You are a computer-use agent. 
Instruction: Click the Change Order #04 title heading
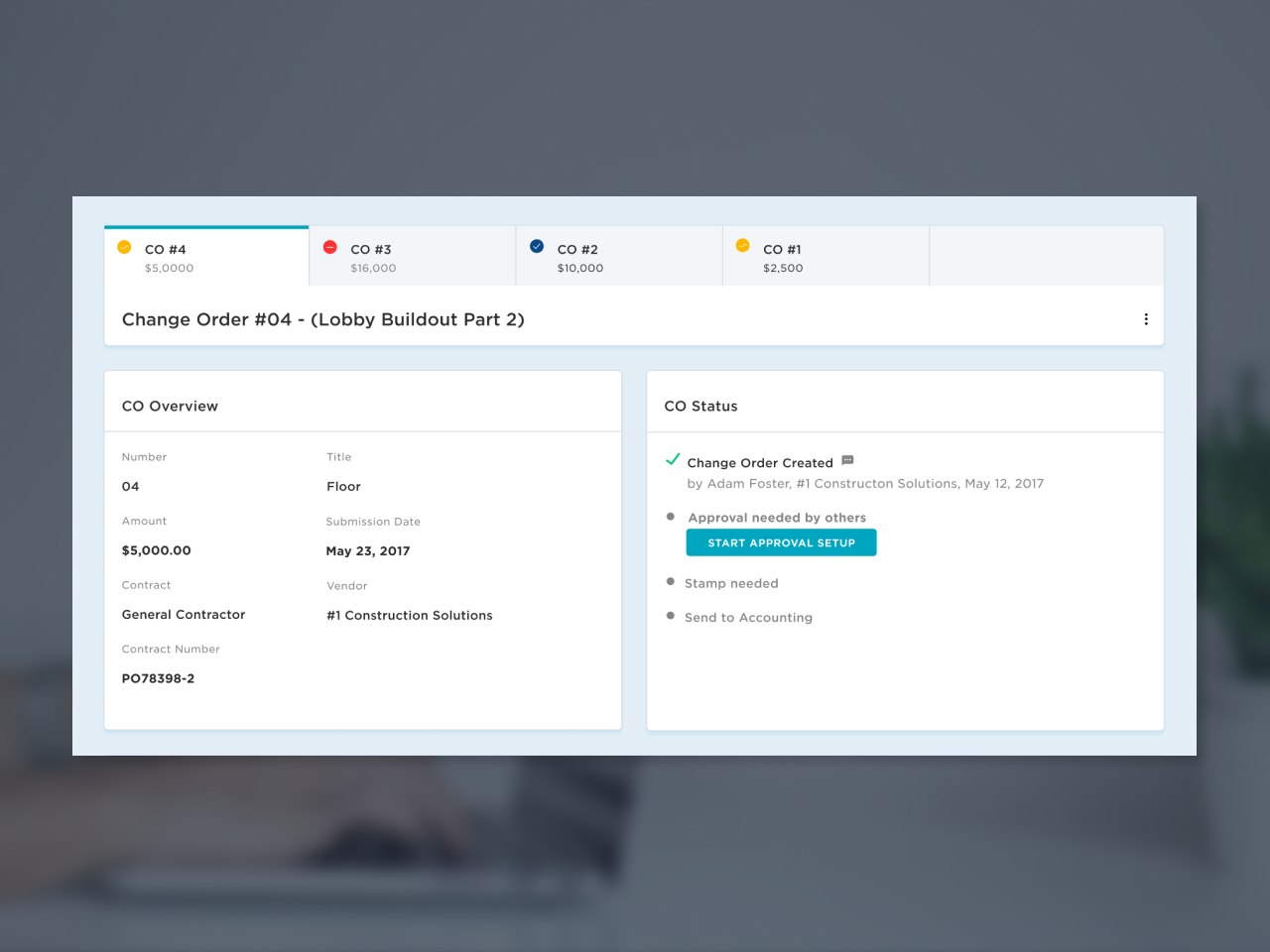click(x=322, y=319)
